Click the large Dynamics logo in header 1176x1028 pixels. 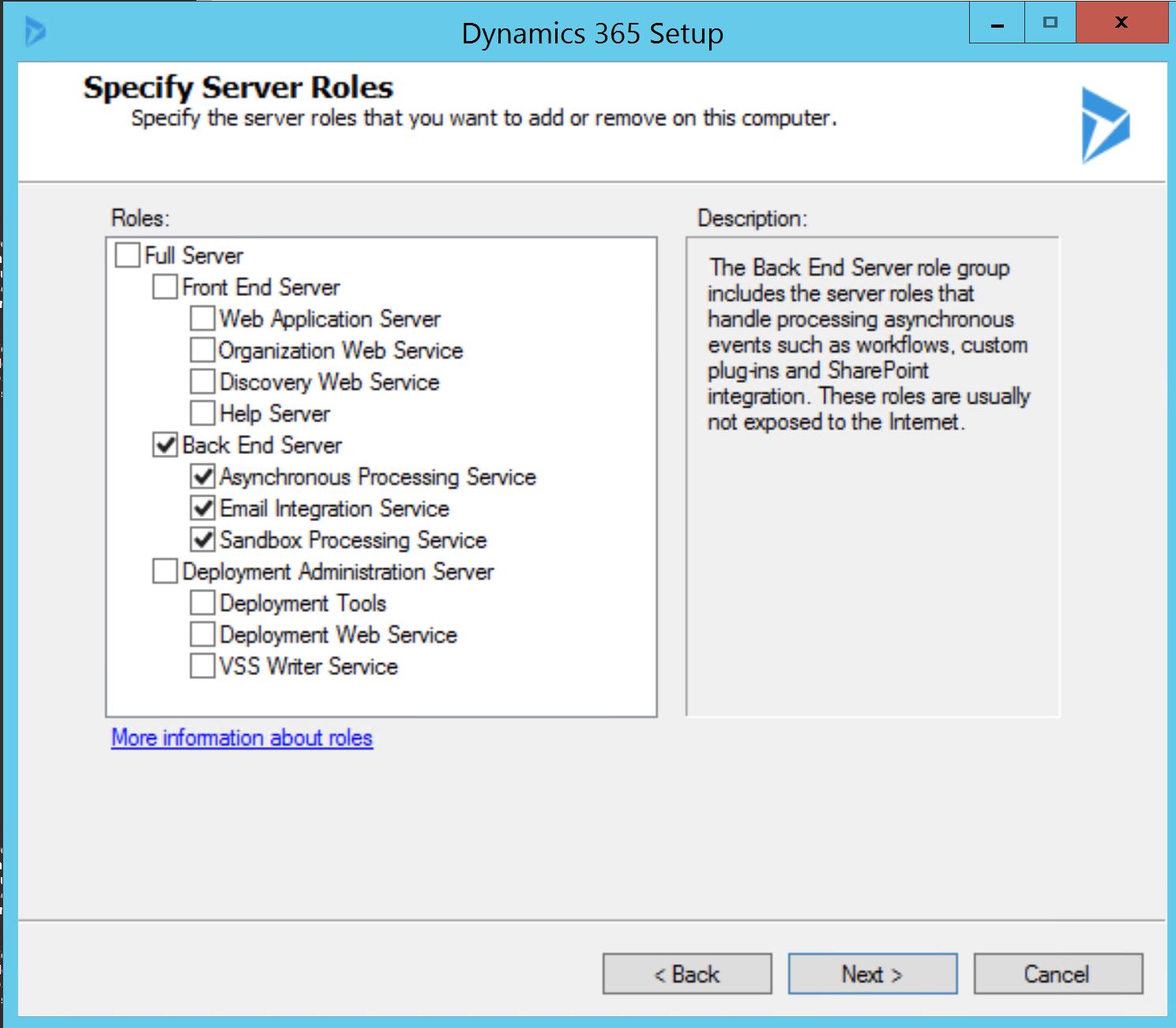pos(1106,126)
